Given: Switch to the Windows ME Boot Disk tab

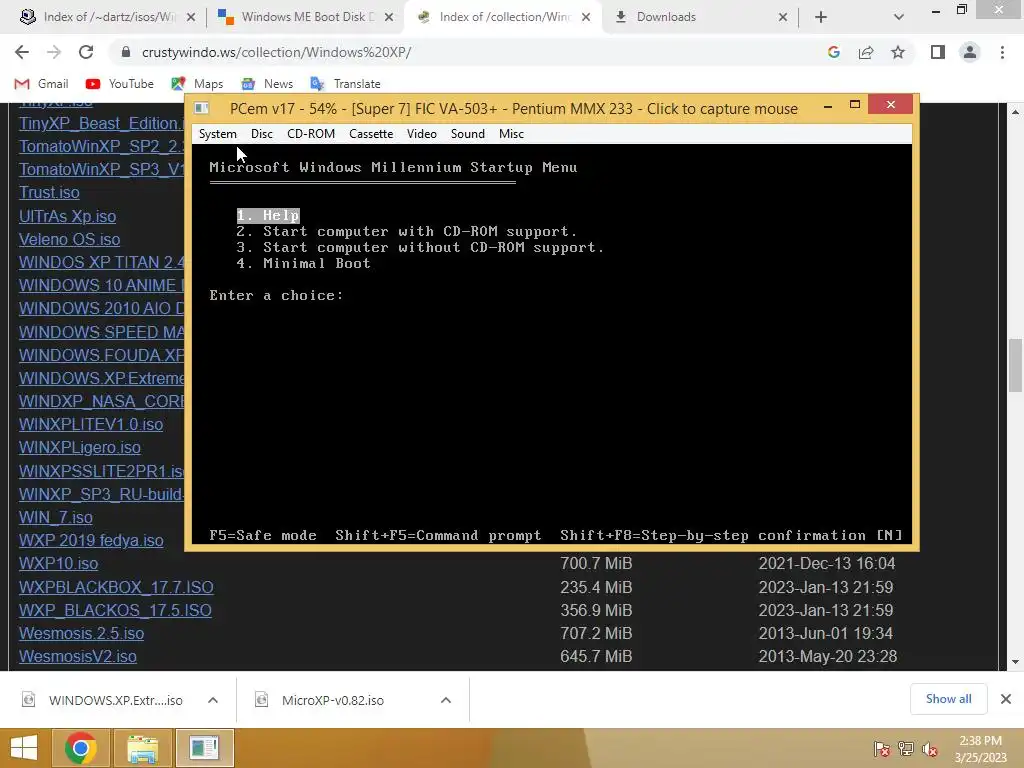Looking at the screenshot, I should [307, 17].
